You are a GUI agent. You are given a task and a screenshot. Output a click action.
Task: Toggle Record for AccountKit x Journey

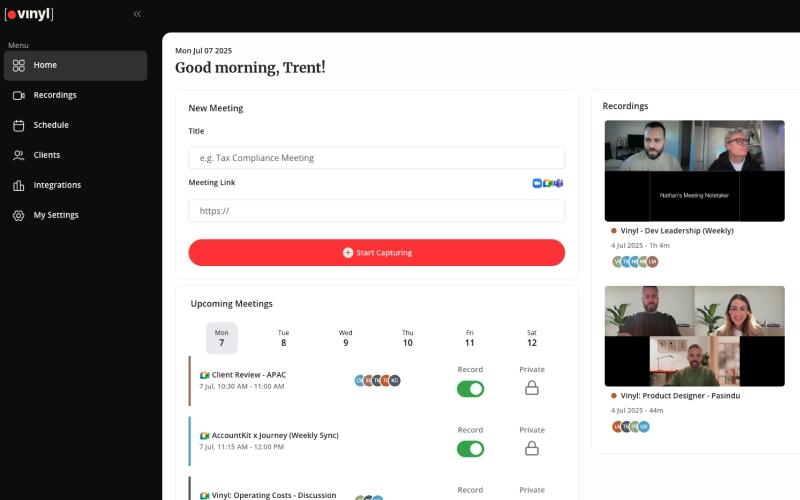(470, 449)
